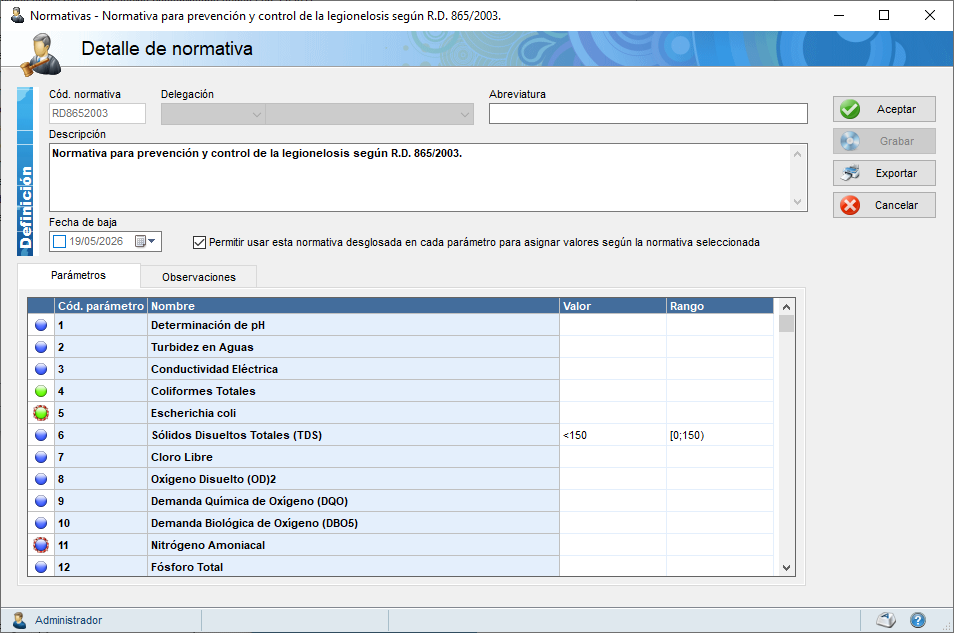954x633 pixels.
Task: Click the Cancelar button
Action: click(x=884, y=205)
